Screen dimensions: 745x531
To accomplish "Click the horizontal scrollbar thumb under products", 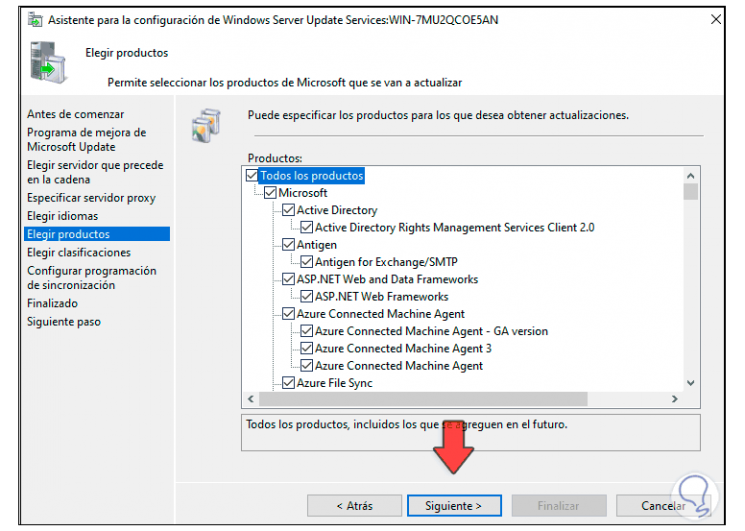I will 423,399.
